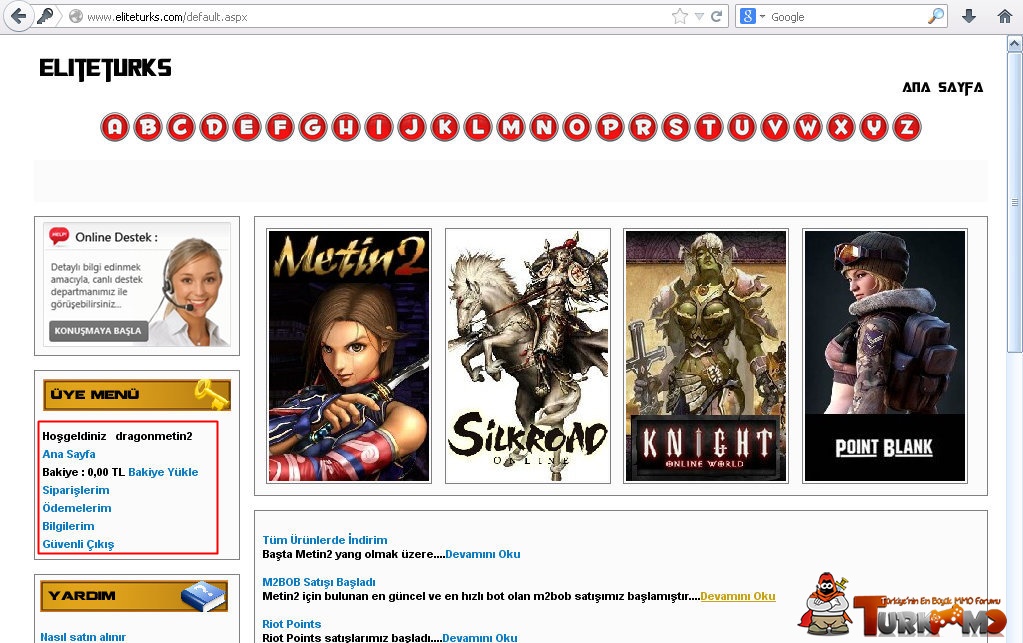Image resolution: width=1023 pixels, height=643 pixels.
Task: Select the letter P red circle
Action: [610, 127]
